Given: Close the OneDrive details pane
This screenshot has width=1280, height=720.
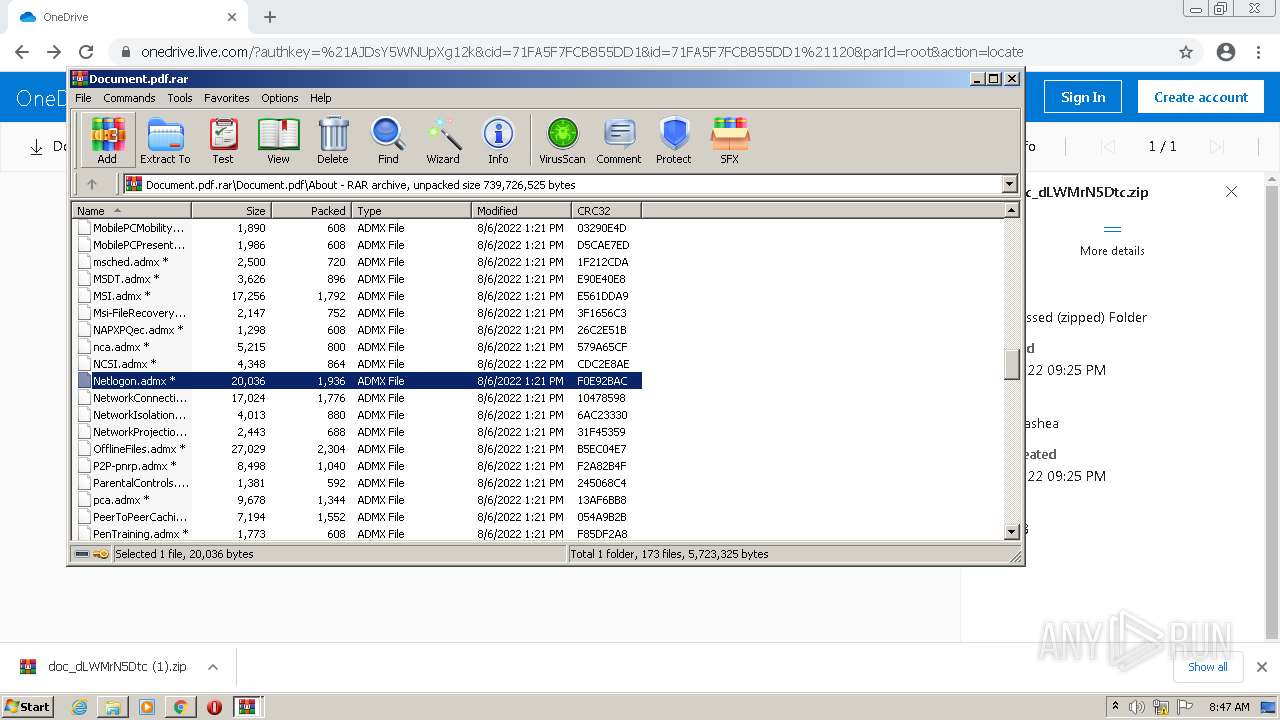Looking at the screenshot, I should tap(1231, 192).
